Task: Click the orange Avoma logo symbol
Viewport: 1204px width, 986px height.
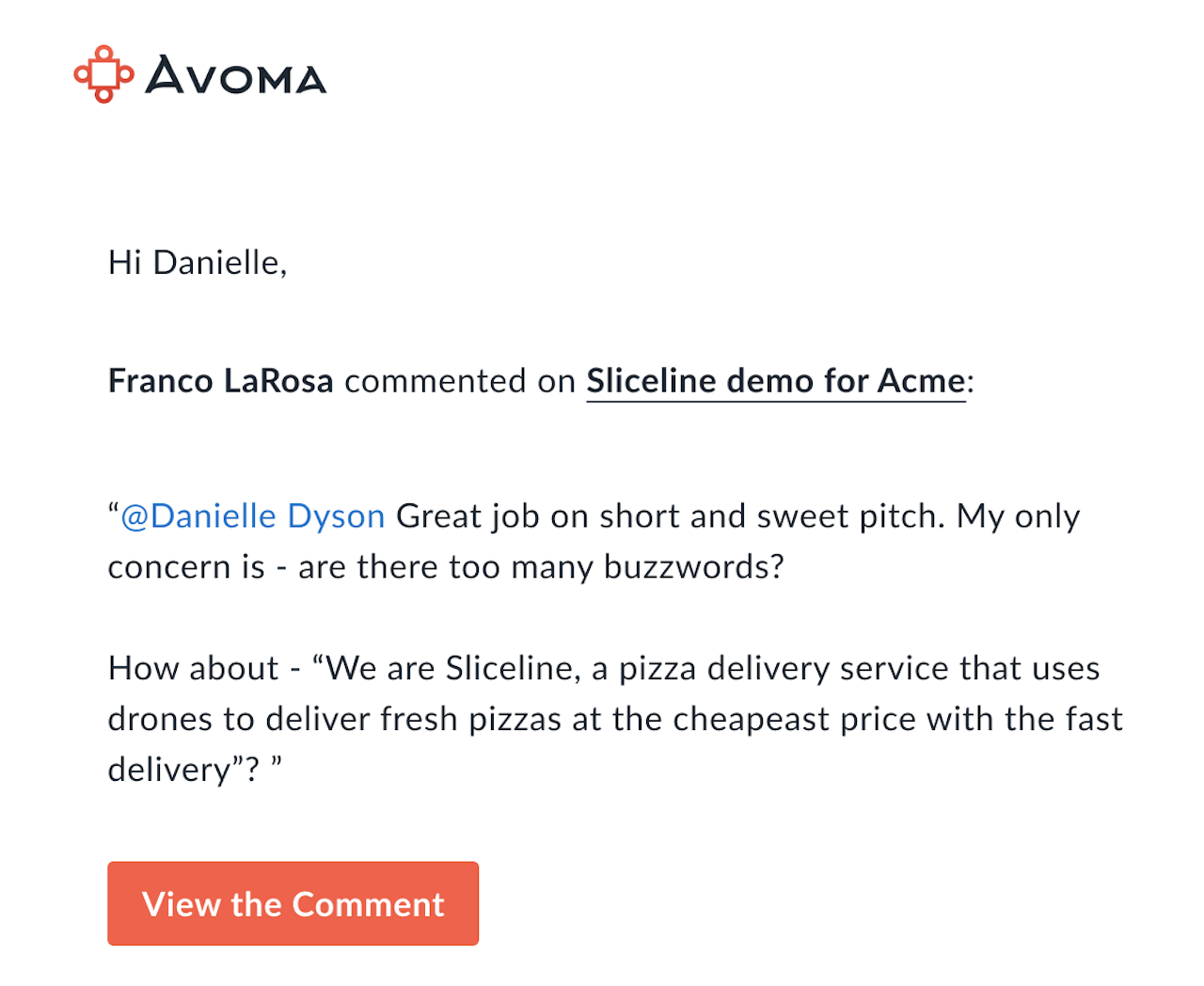Action: pos(103,74)
